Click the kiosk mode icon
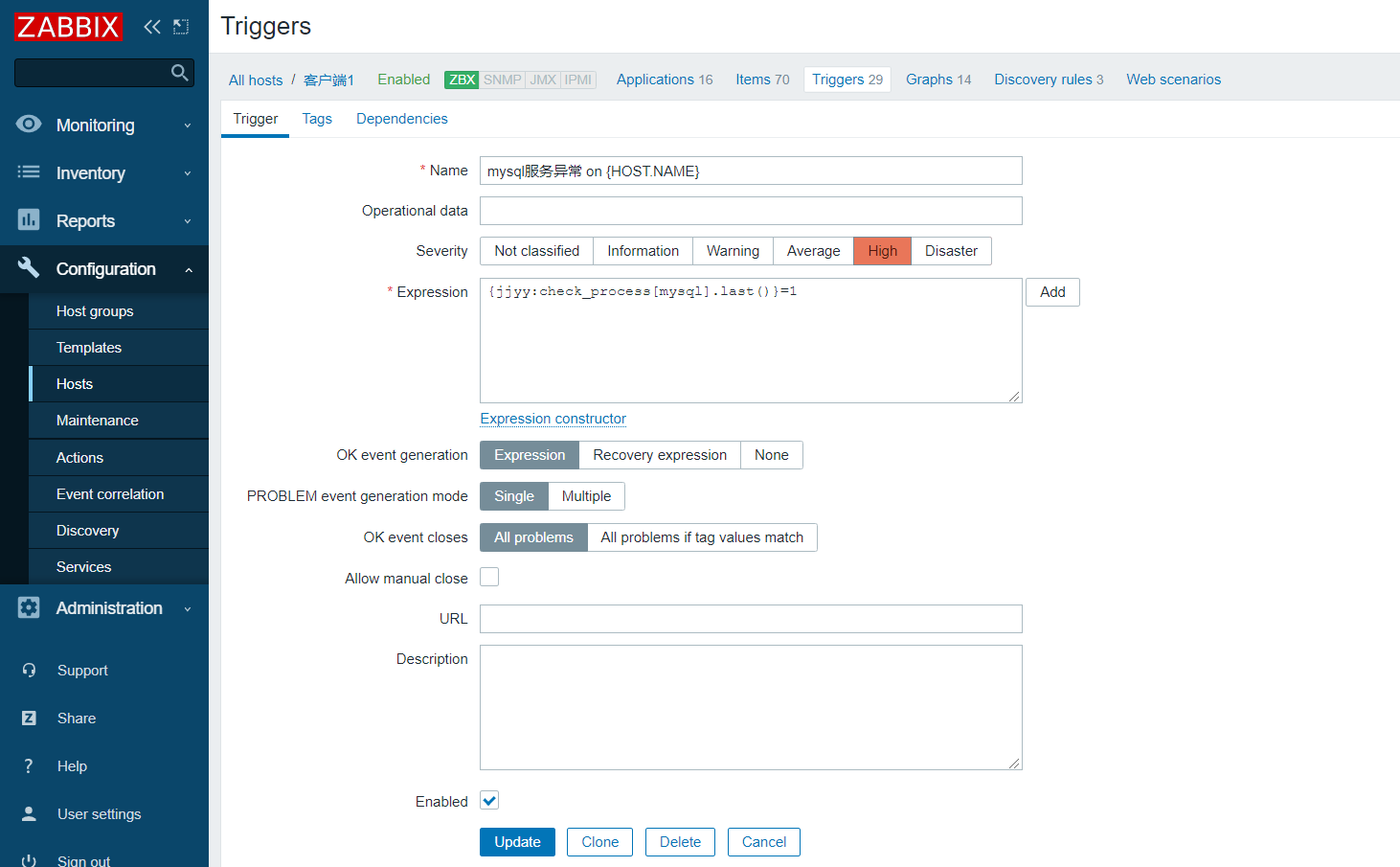Screen dimensions: 1400x867 tap(181, 27)
